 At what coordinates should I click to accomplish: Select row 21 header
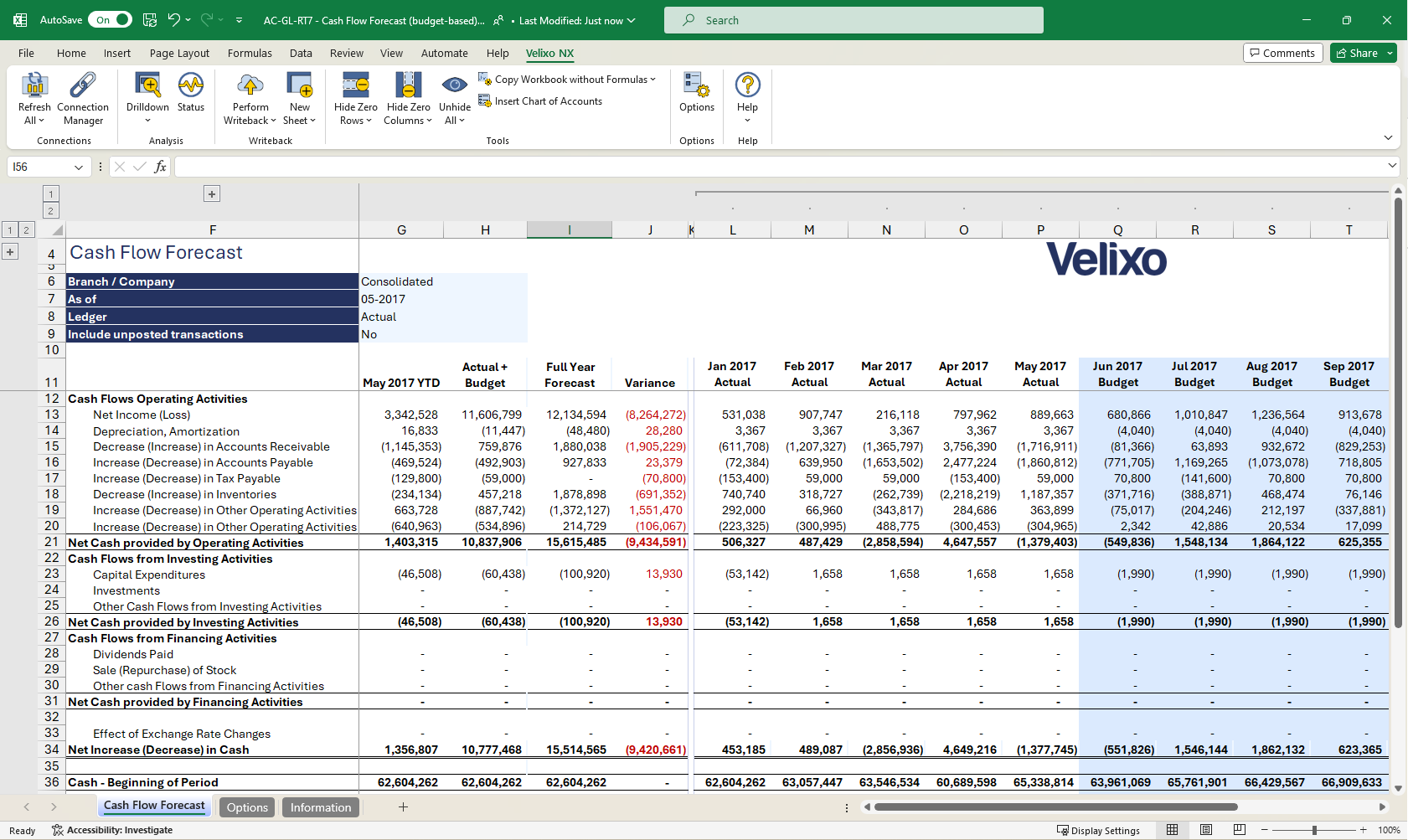point(52,542)
